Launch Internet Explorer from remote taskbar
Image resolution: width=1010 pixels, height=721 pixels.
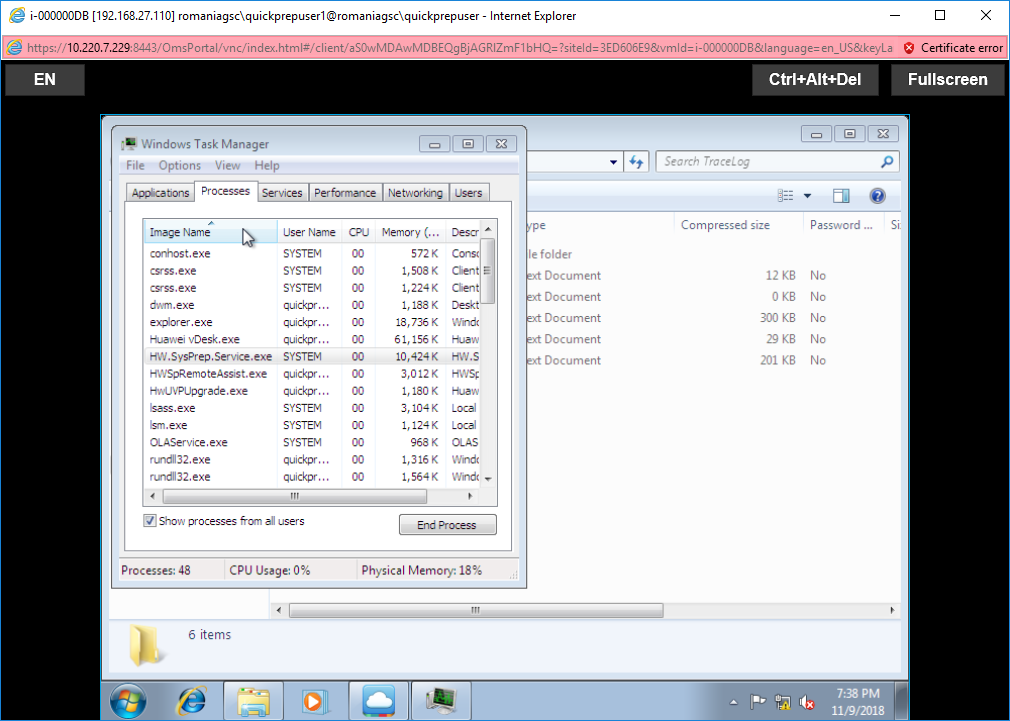point(191,700)
